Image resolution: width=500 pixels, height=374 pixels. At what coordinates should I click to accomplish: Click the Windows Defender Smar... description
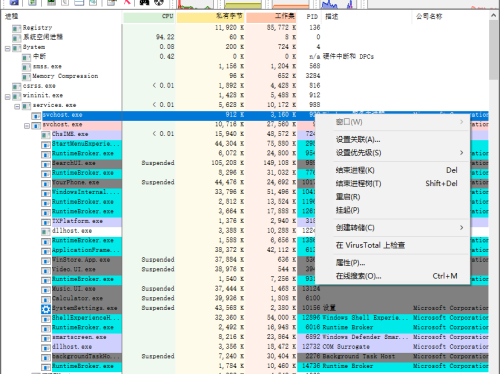pos(365,337)
